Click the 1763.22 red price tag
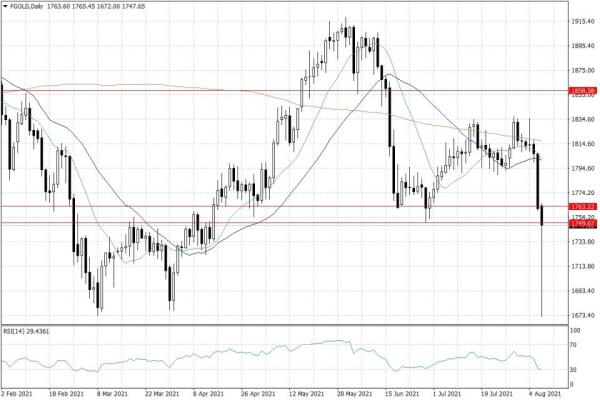600x400 pixels. [582, 207]
